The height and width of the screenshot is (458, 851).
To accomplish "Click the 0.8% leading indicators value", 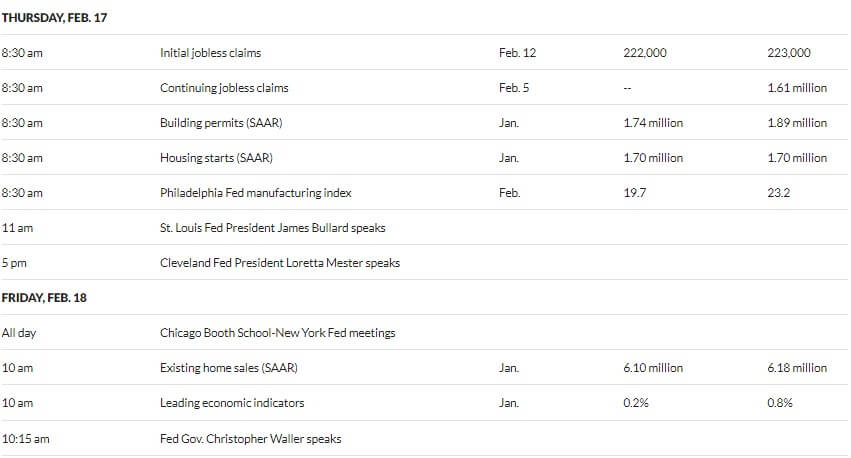I will point(780,403).
